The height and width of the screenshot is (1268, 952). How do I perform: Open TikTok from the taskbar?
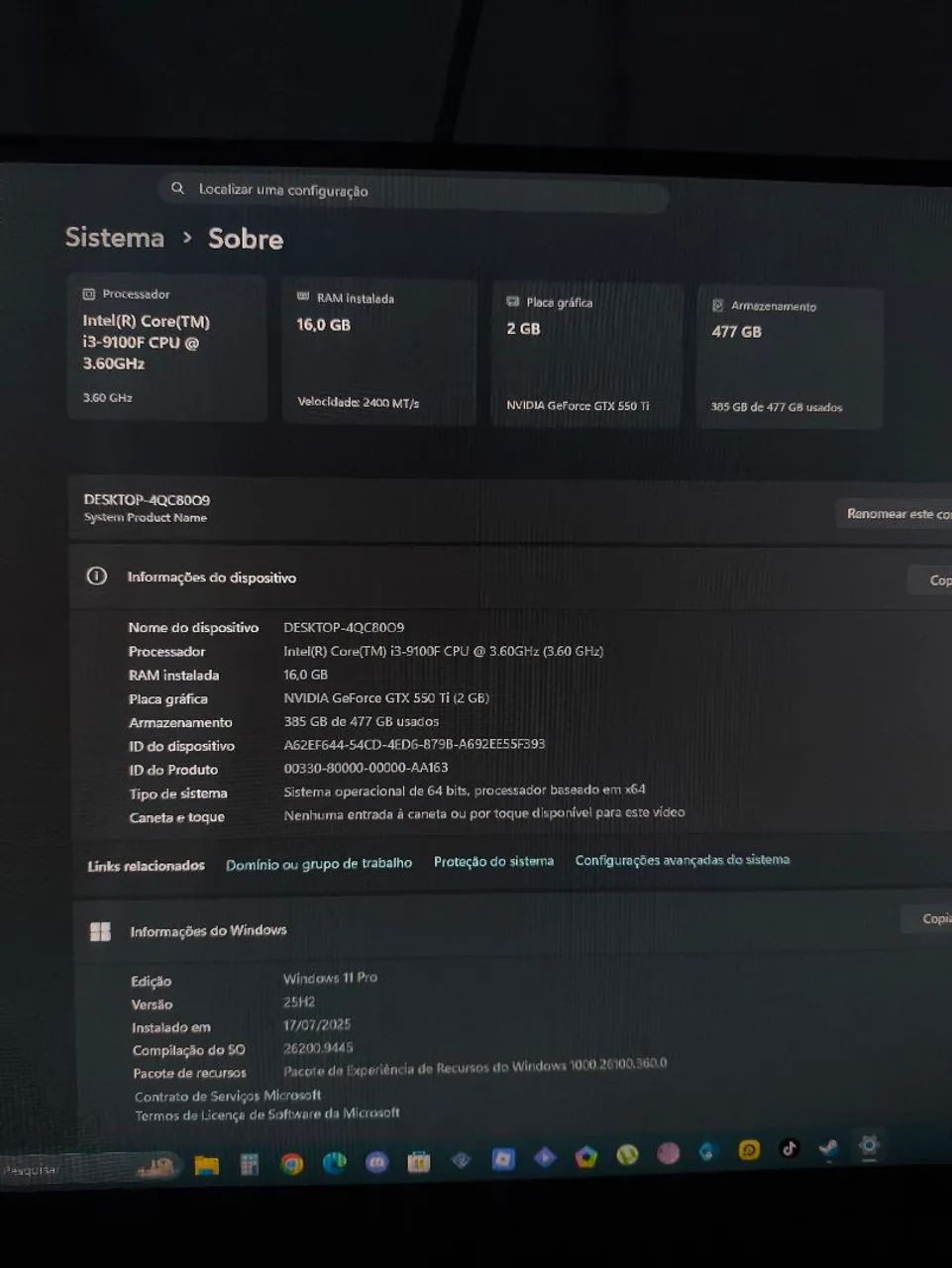[789, 1148]
